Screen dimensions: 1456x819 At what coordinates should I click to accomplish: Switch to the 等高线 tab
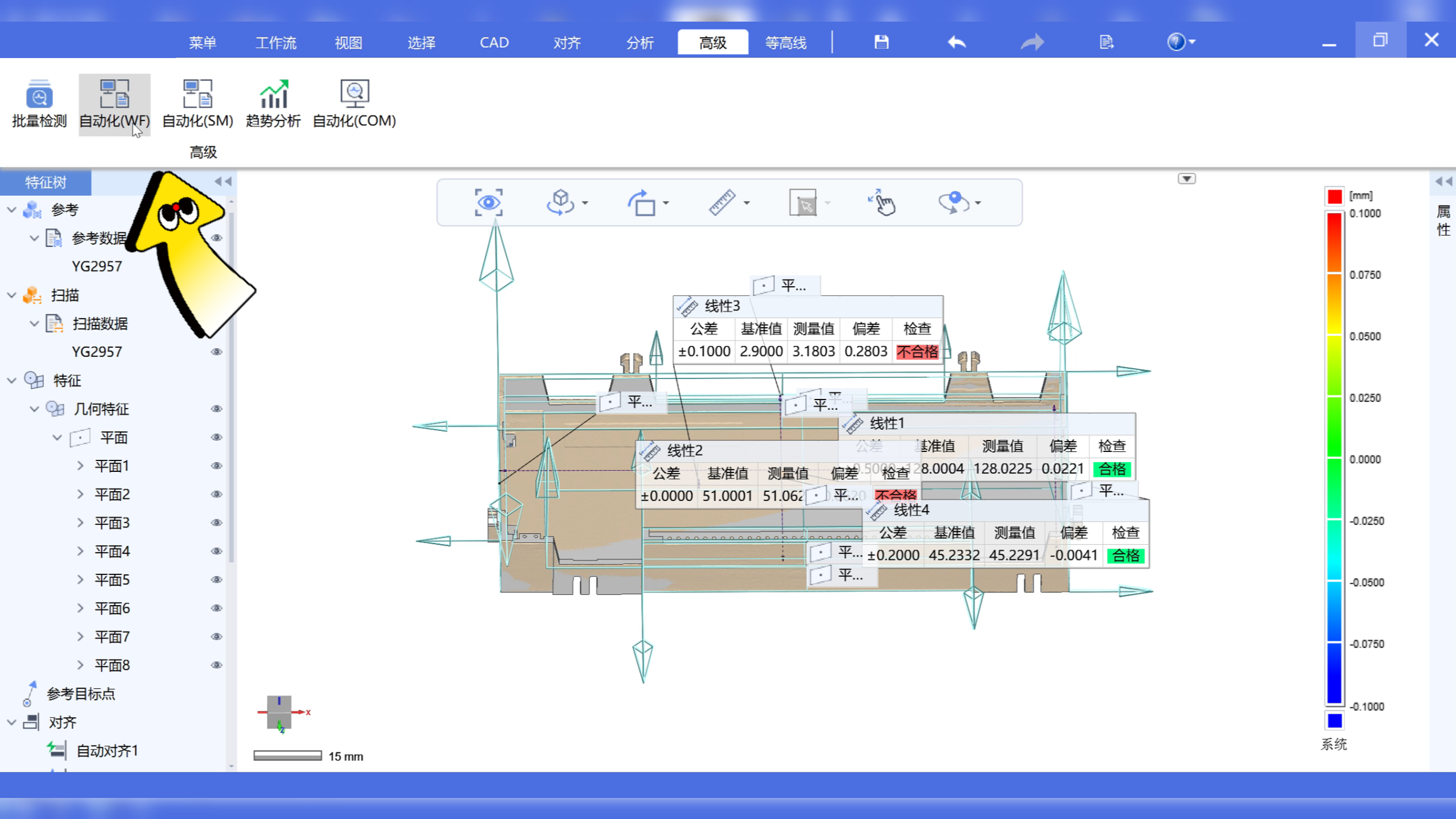point(785,43)
